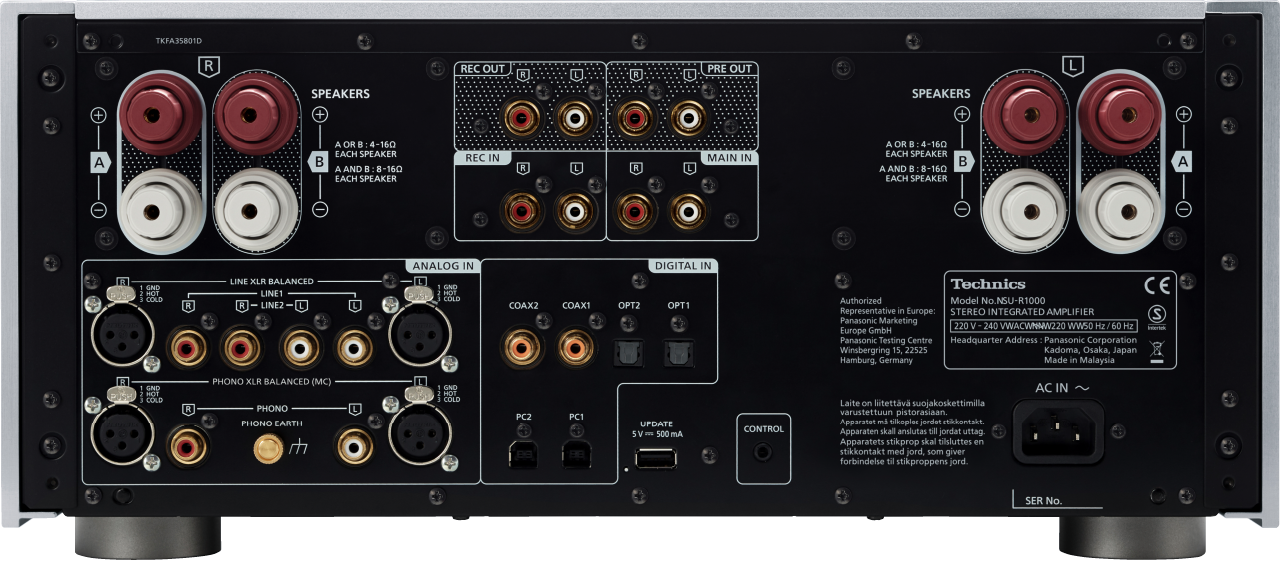Click the Technics brand logo

987,284
